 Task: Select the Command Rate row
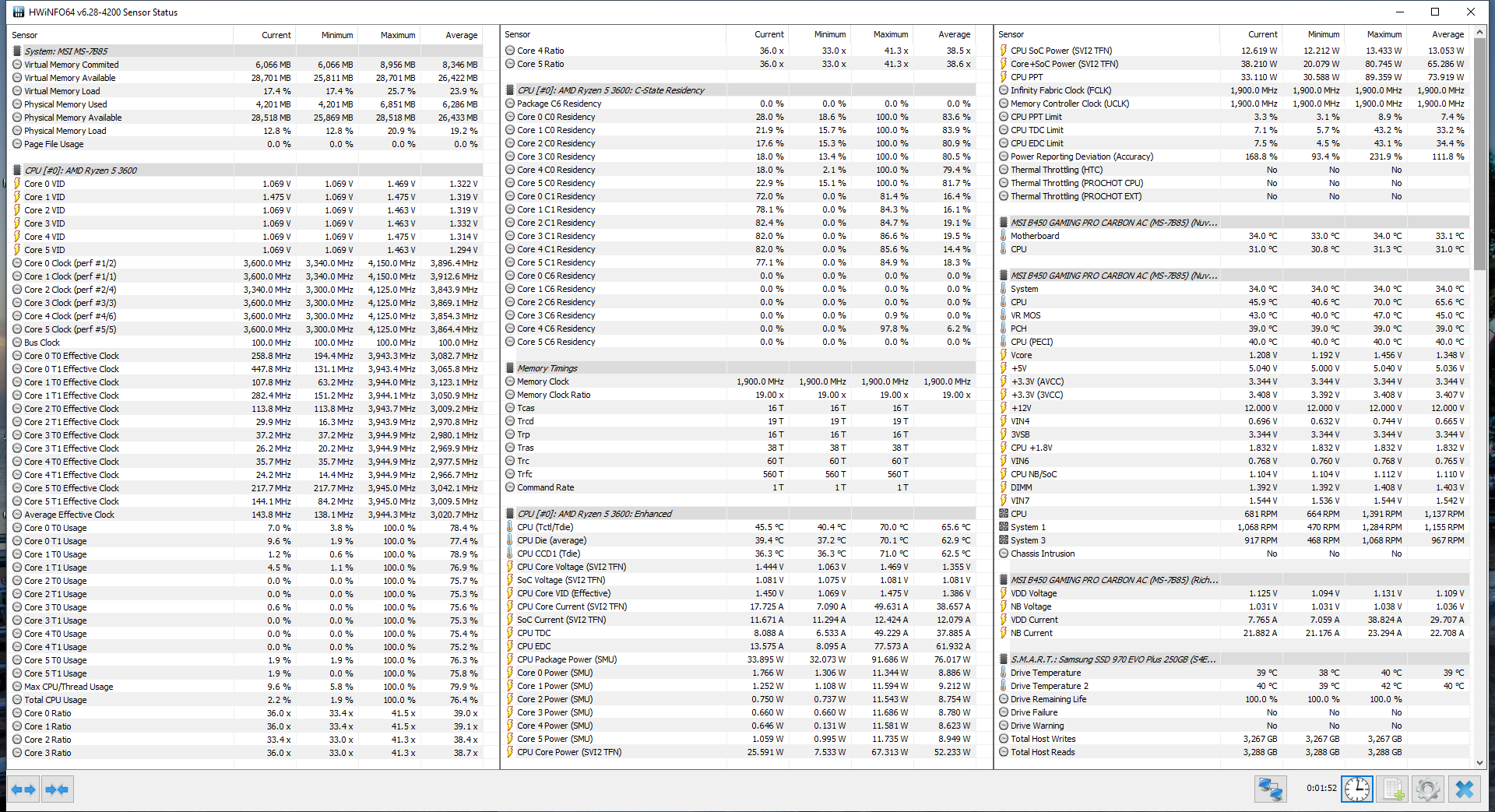pyautogui.click(x=738, y=487)
